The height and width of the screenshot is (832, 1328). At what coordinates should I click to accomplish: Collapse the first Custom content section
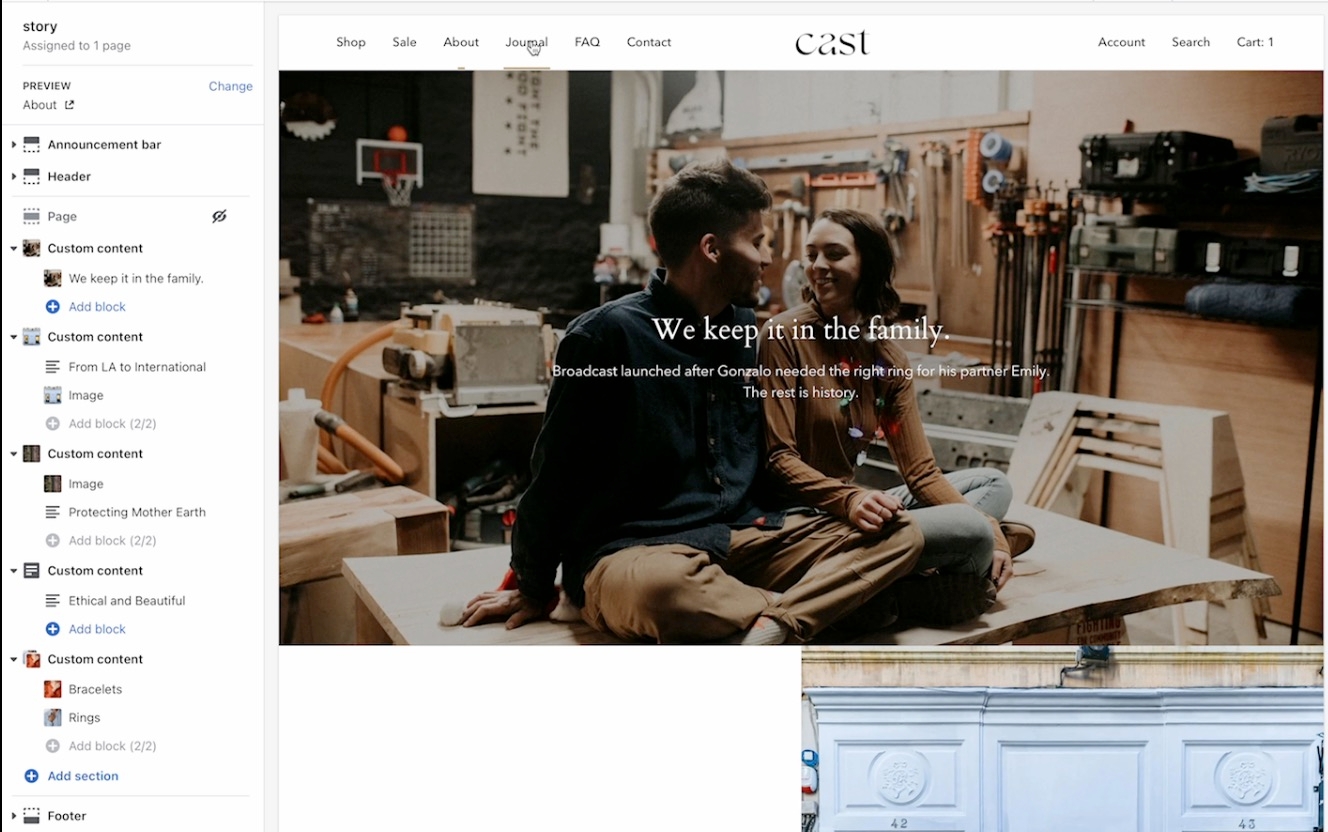pyautogui.click(x=13, y=248)
